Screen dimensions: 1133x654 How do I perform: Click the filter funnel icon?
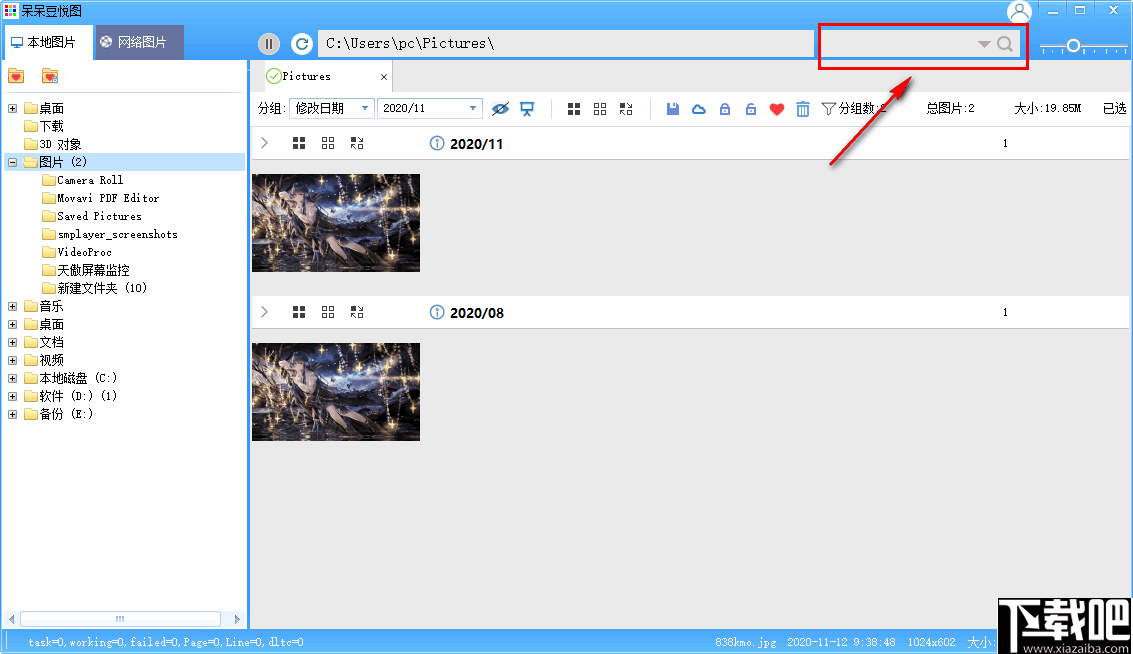click(x=828, y=109)
